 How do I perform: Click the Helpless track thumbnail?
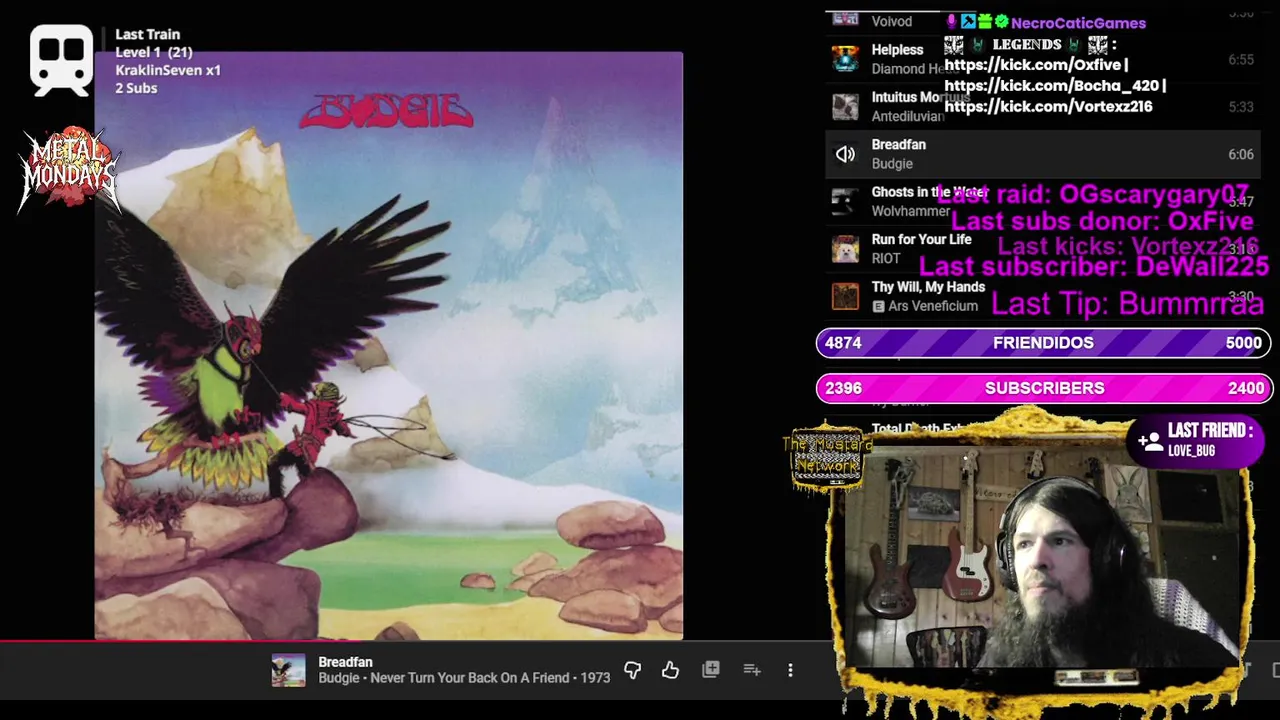(x=845, y=59)
